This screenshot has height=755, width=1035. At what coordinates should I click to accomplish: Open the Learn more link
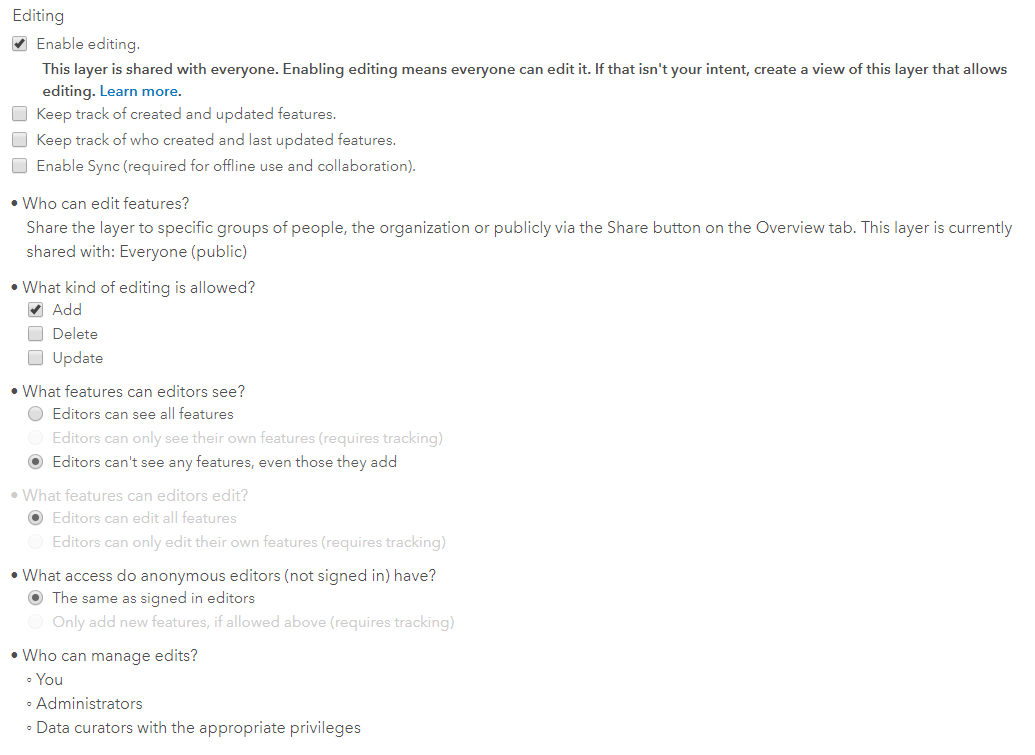pyautogui.click(x=139, y=91)
